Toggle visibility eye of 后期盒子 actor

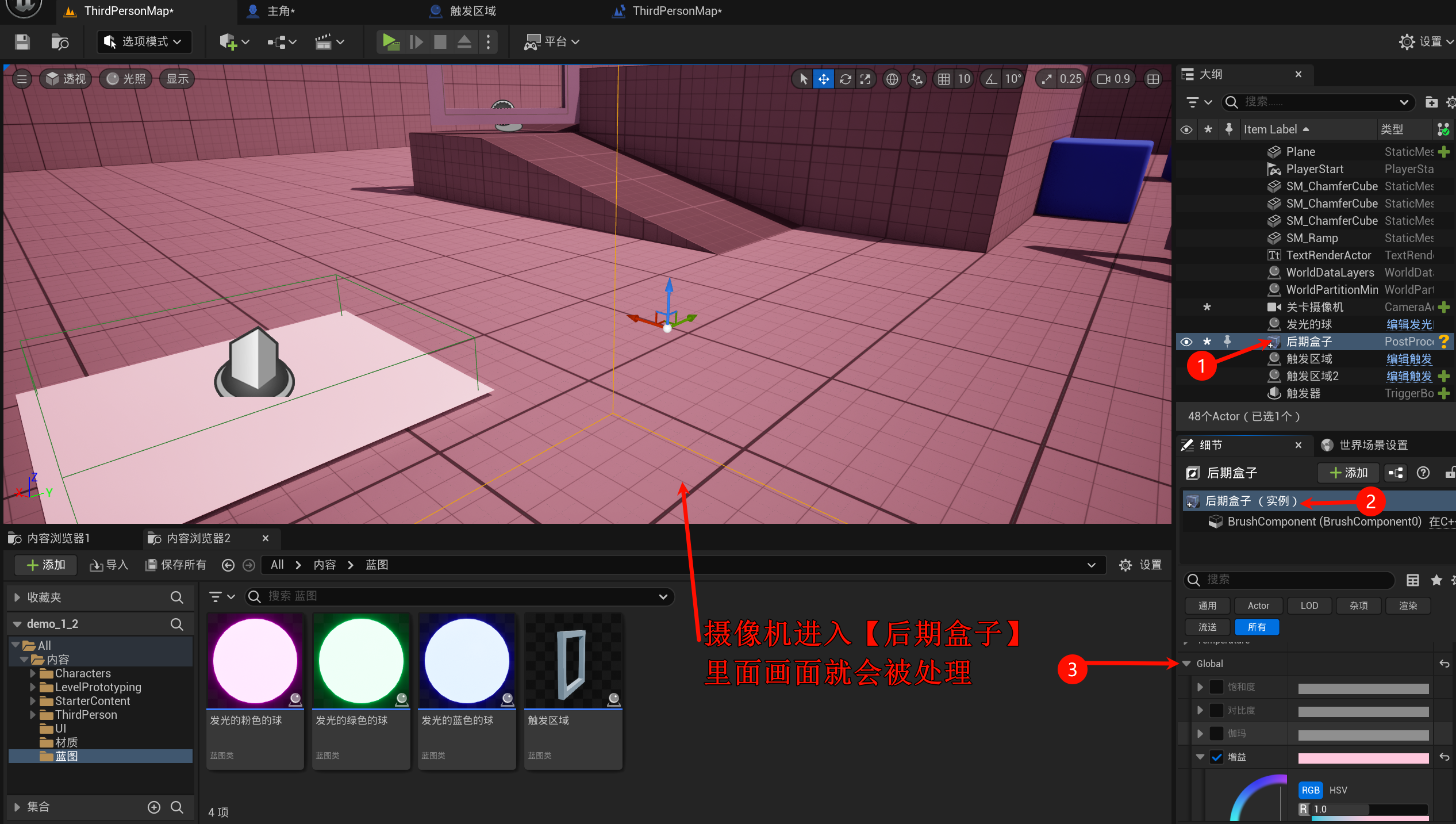point(1186,342)
